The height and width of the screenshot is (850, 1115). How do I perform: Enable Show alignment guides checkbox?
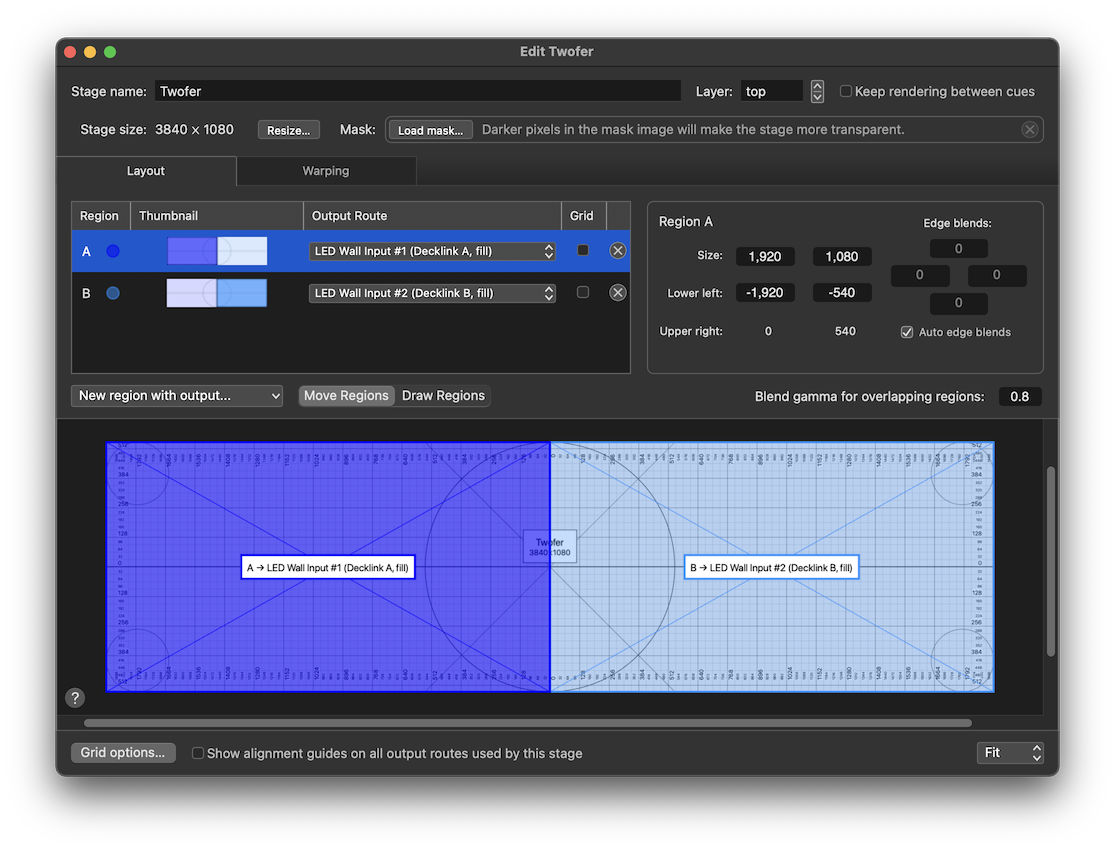tap(198, 753)
